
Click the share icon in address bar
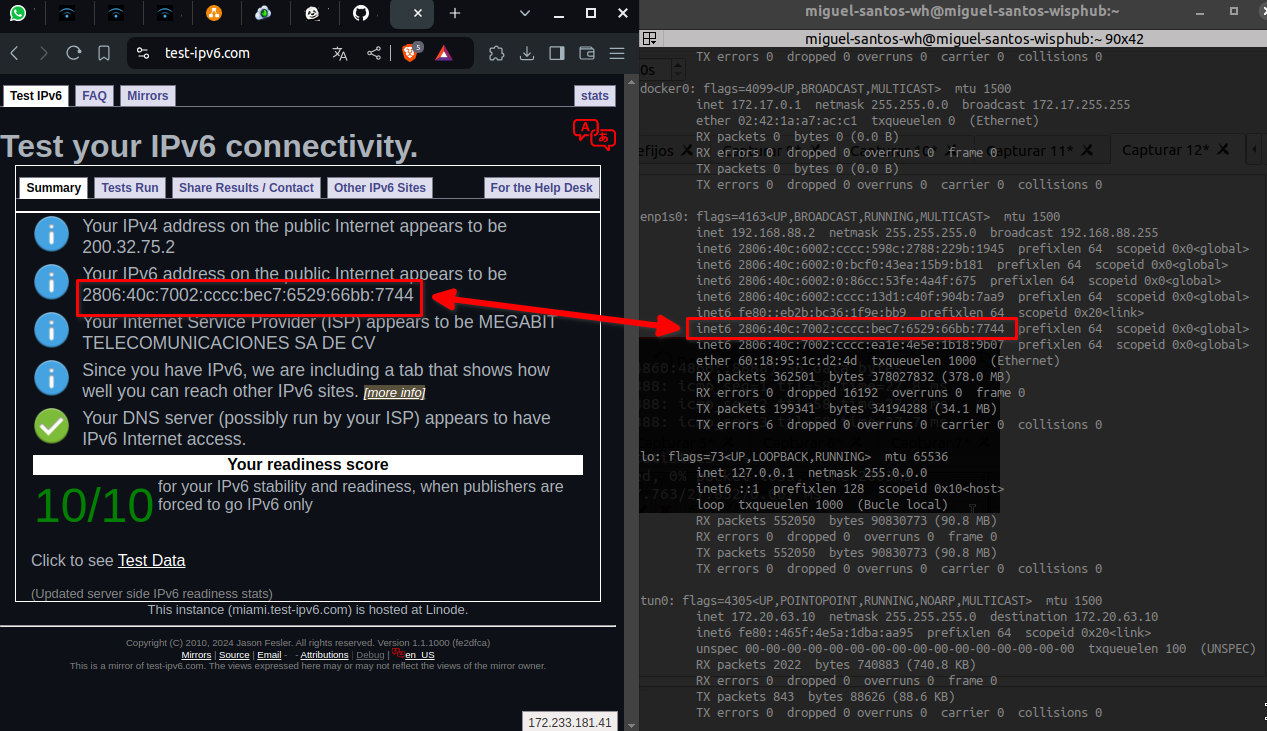(373, 53)
